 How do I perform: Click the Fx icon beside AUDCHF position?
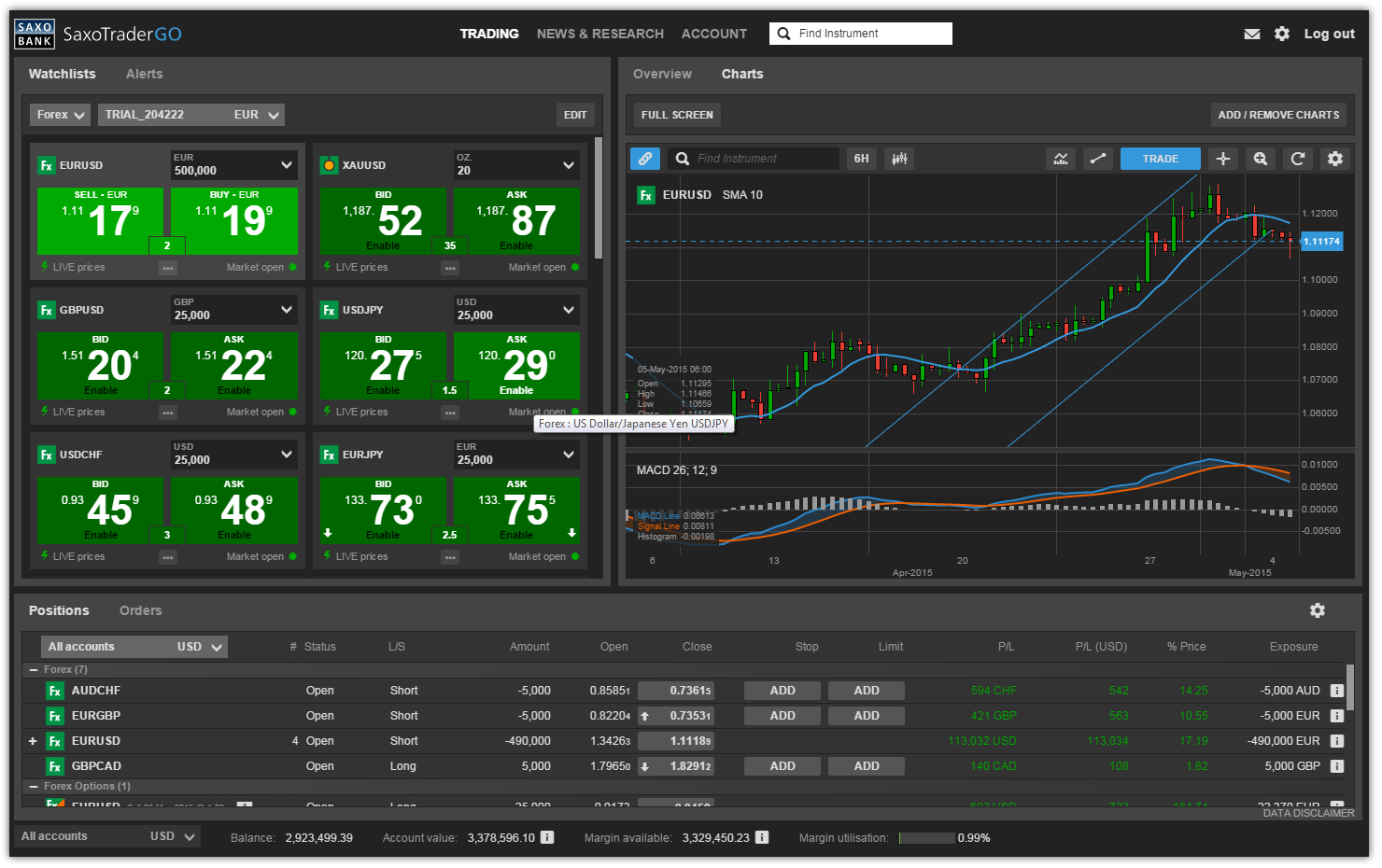(x=55, y=691)
